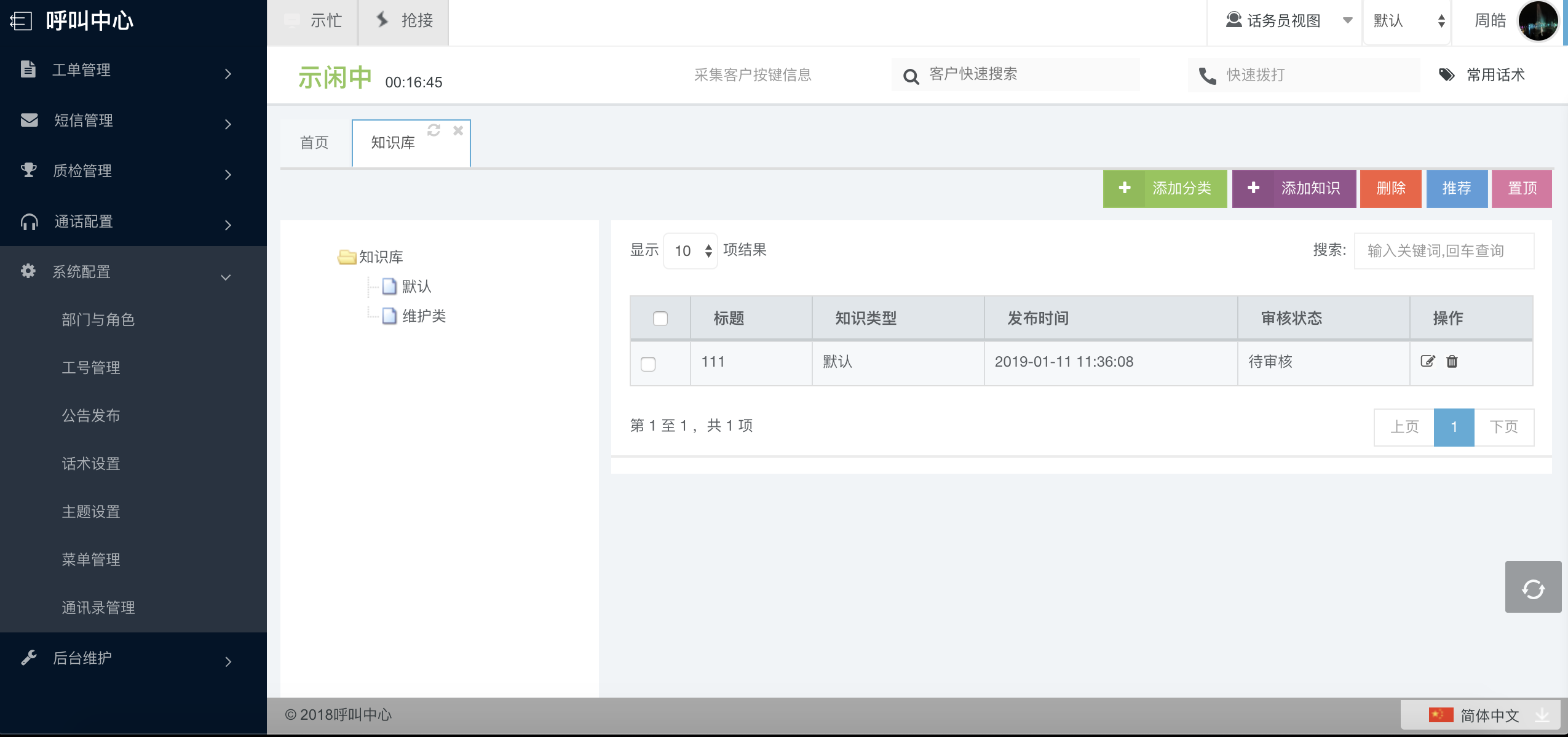Refresh the 知识库 tab via reload icon
The image size is (1568, 737).
[434, 130]
